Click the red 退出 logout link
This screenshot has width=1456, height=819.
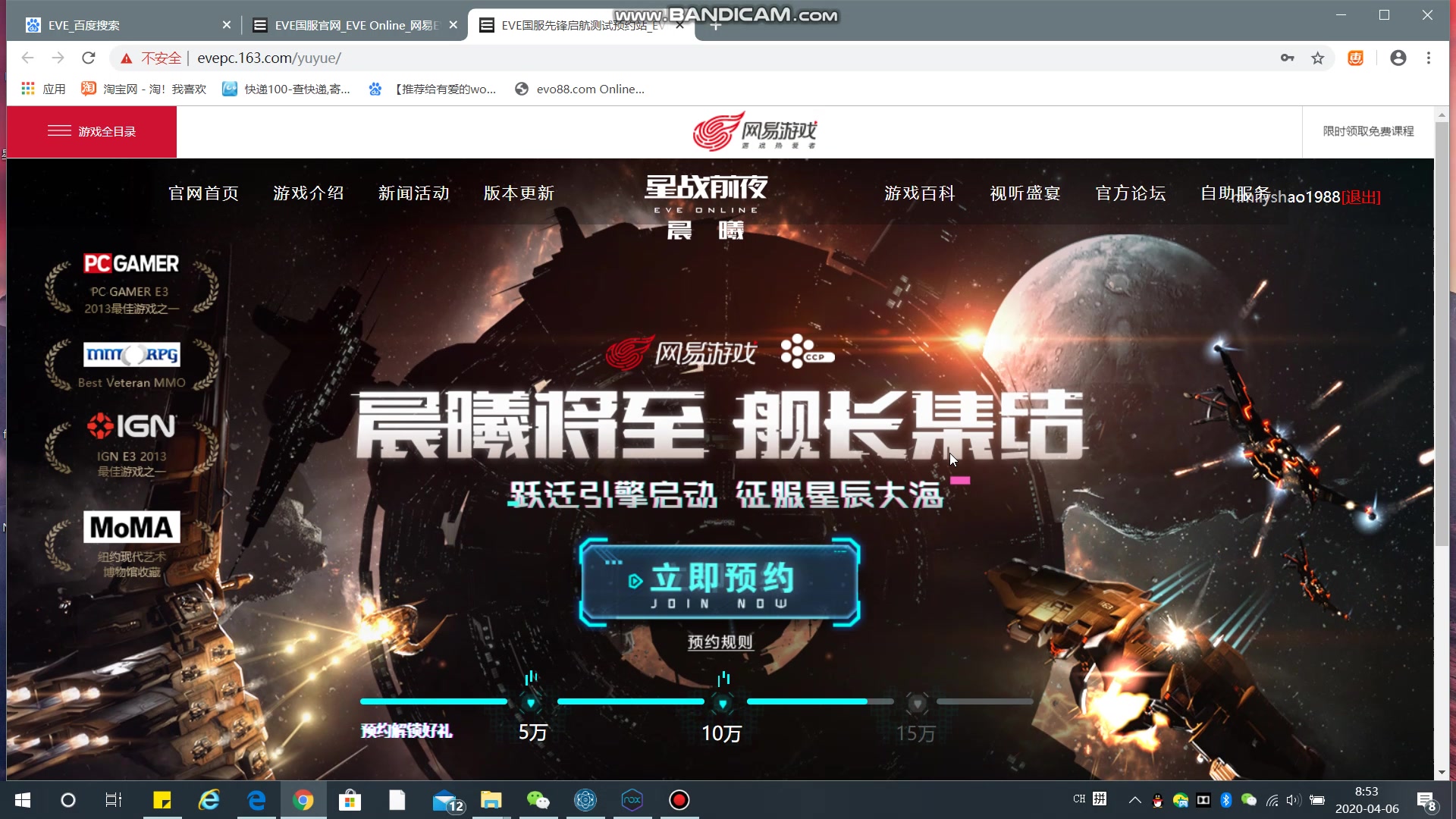pos(1361,197)
